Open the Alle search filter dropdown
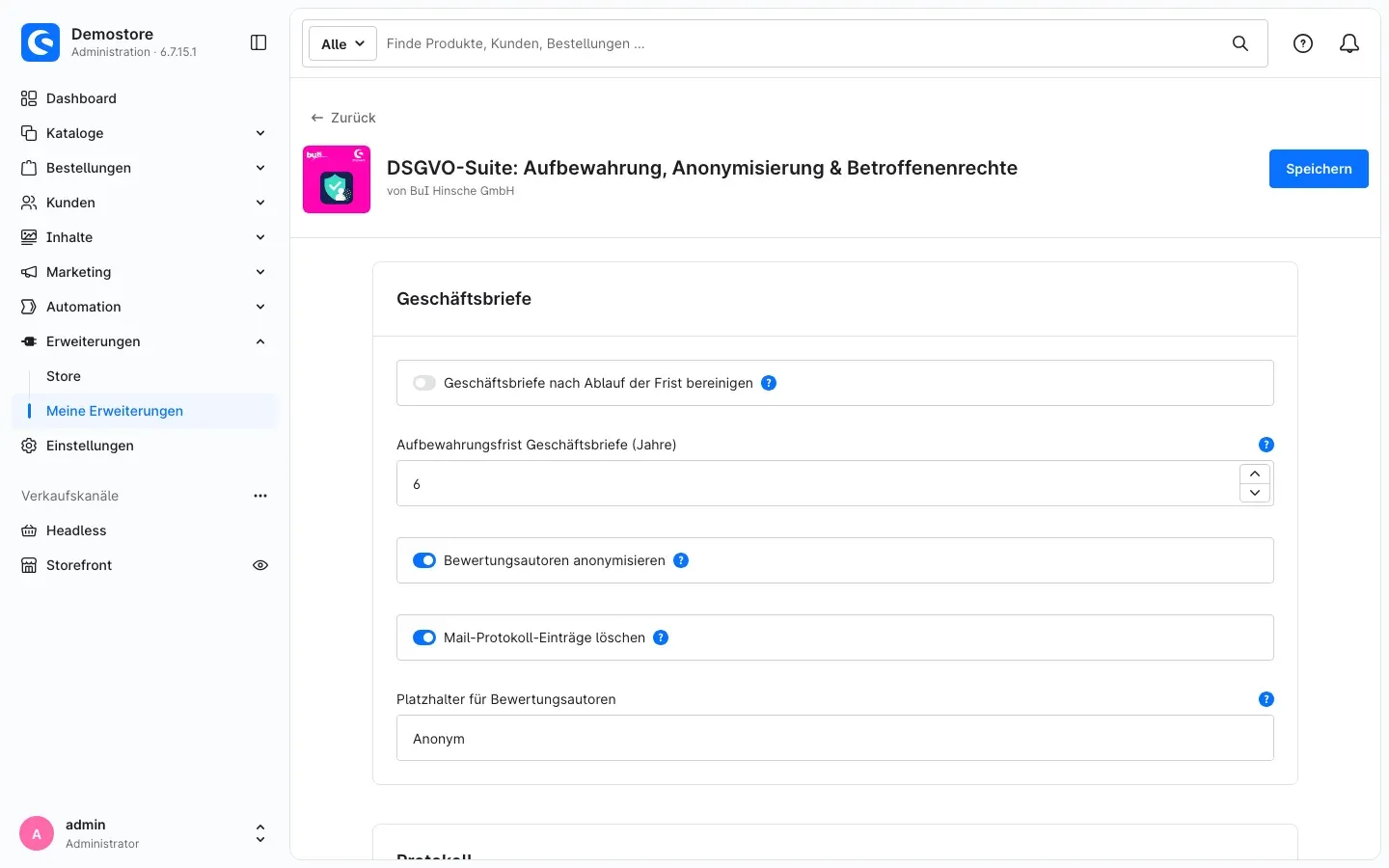Image resolution: width=1389 pixels, height=868 pixels. click(x=342, y=43)
